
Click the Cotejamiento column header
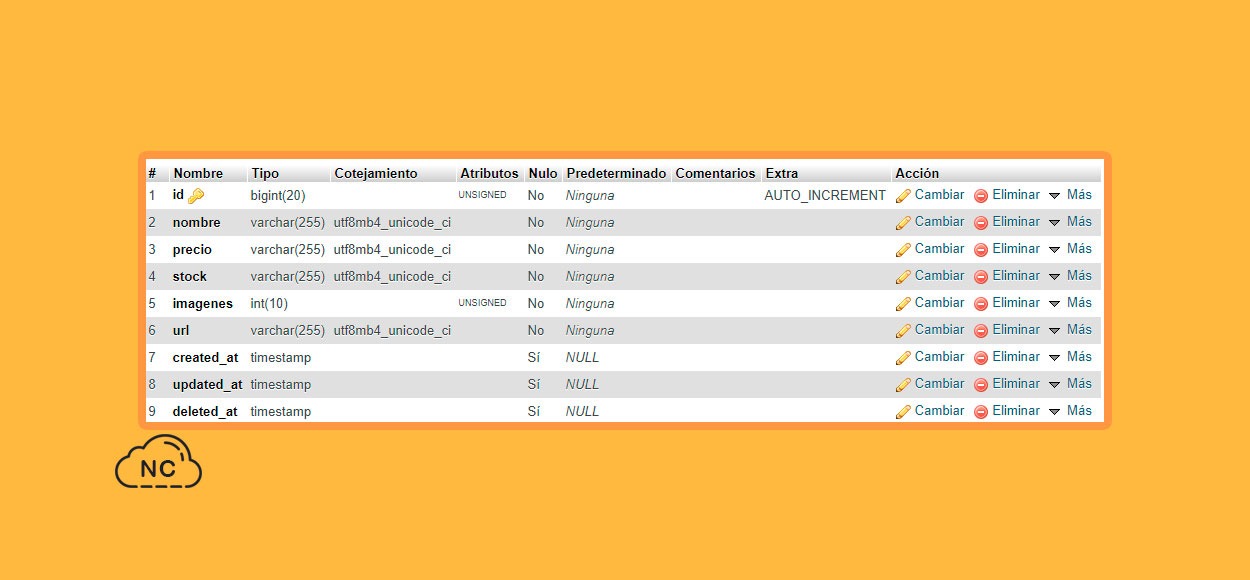coord(376,173)
